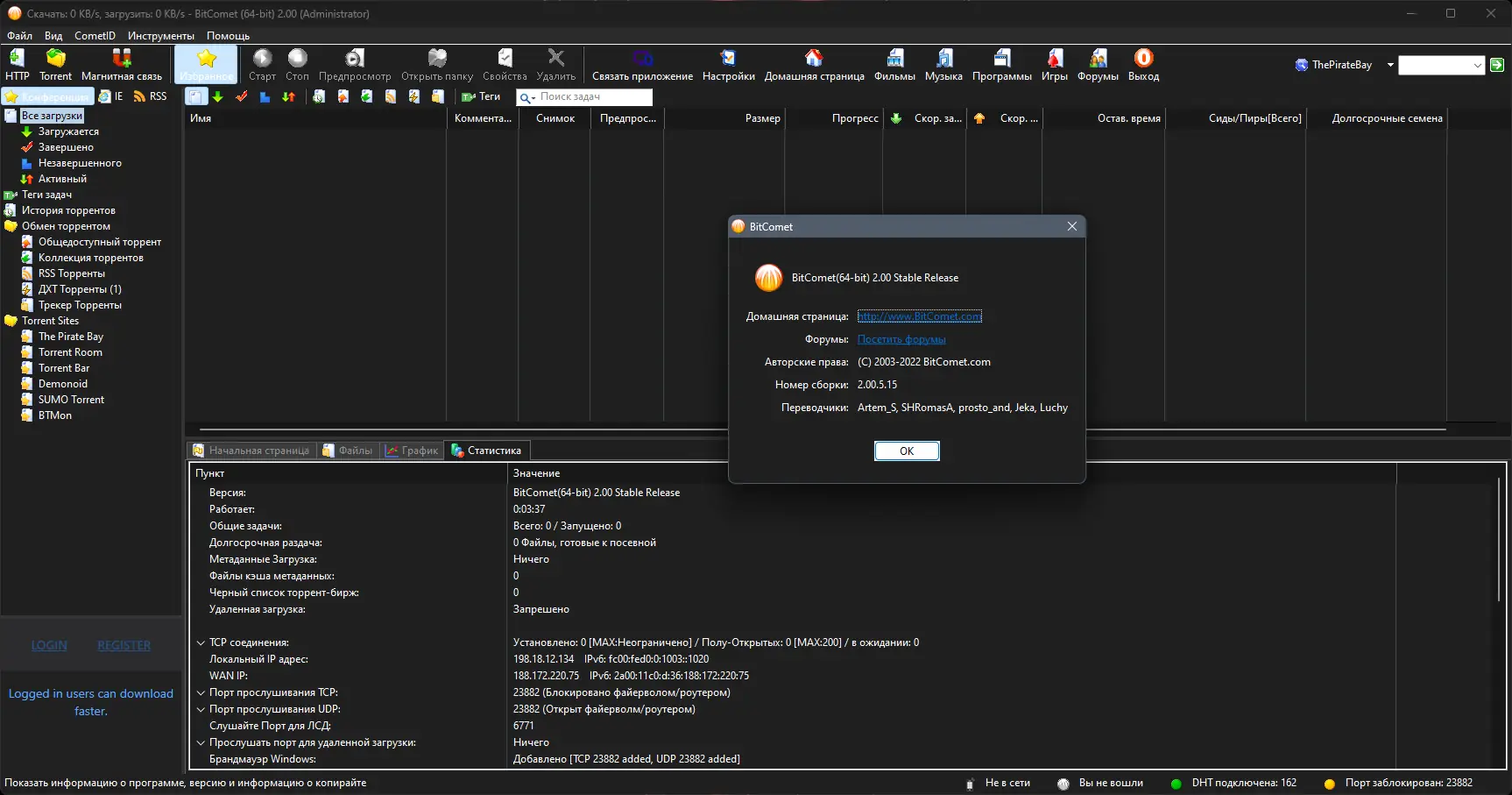Open SUMO Torrent in the sidebar
The width and height of the screenshot is (1512, 795).
click(x=71, y=400)
